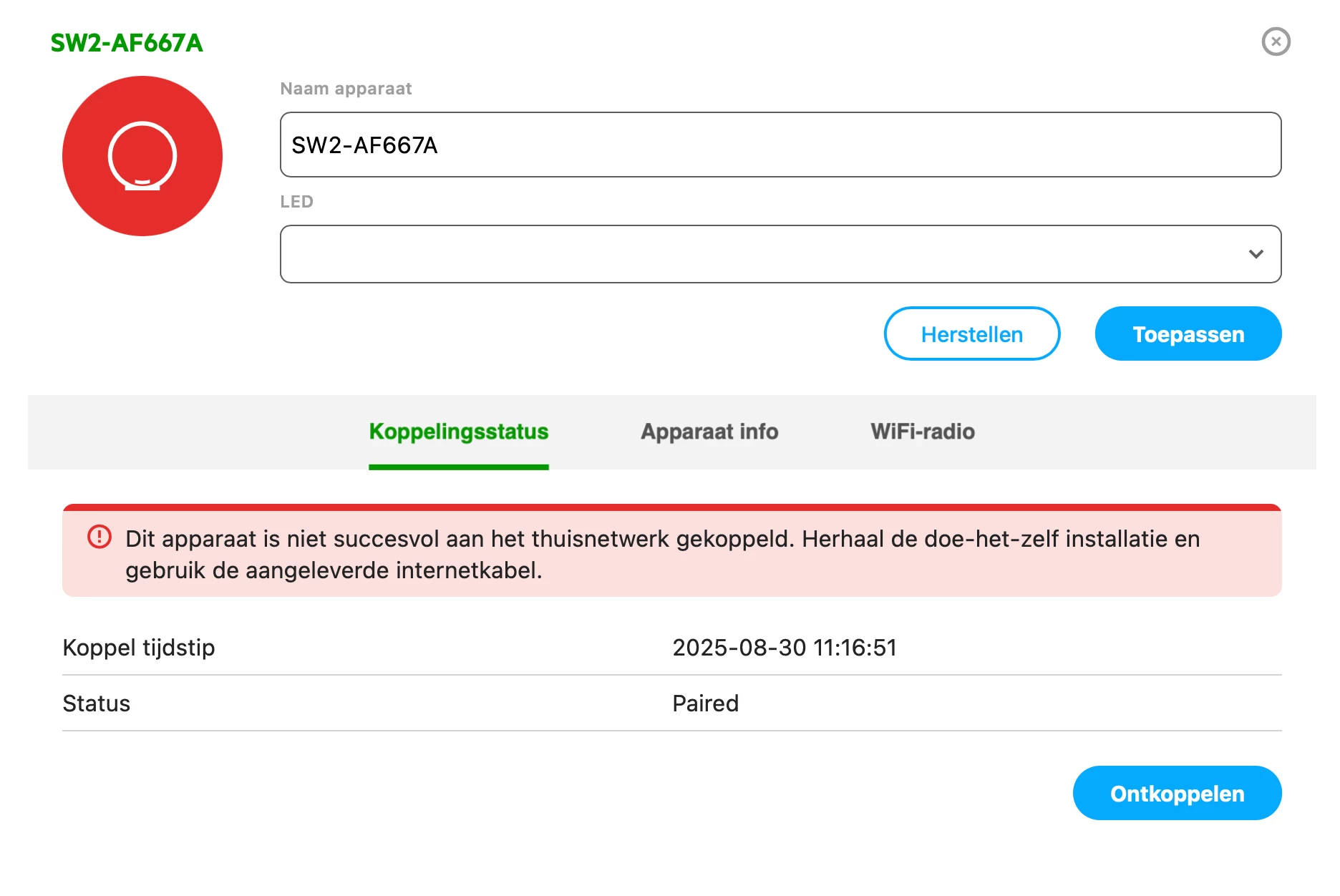Click the red device icon
Viewport: 1340px width, 896px height.
(x=142, y=156)
